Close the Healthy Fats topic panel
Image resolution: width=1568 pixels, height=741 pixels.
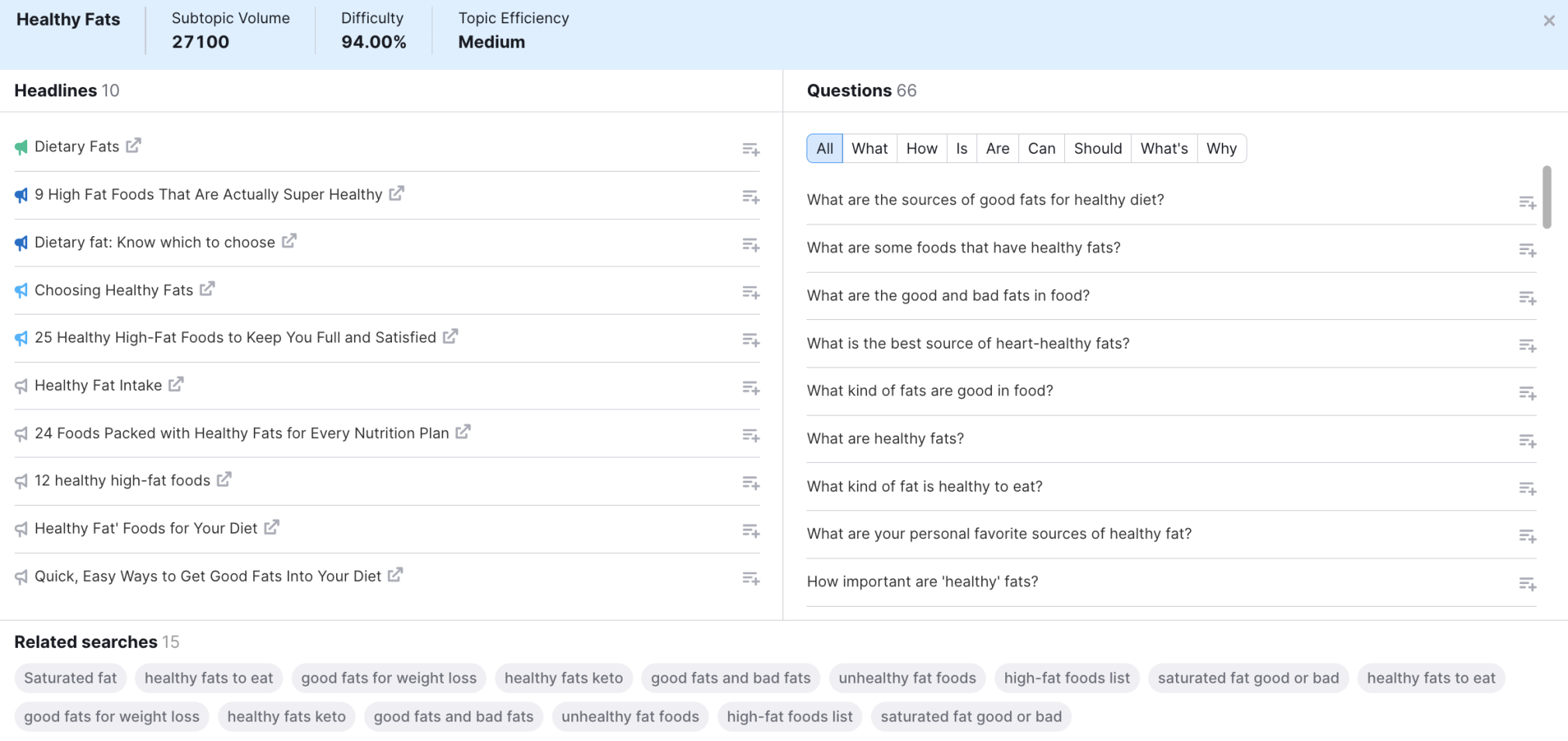point(1549,21)
